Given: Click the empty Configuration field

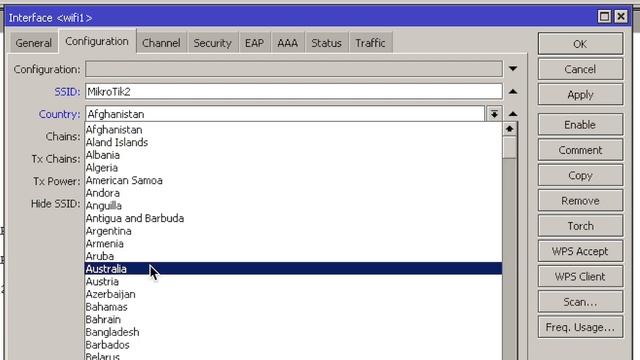Looking at the screenshot, I should (x=293, y=69).
